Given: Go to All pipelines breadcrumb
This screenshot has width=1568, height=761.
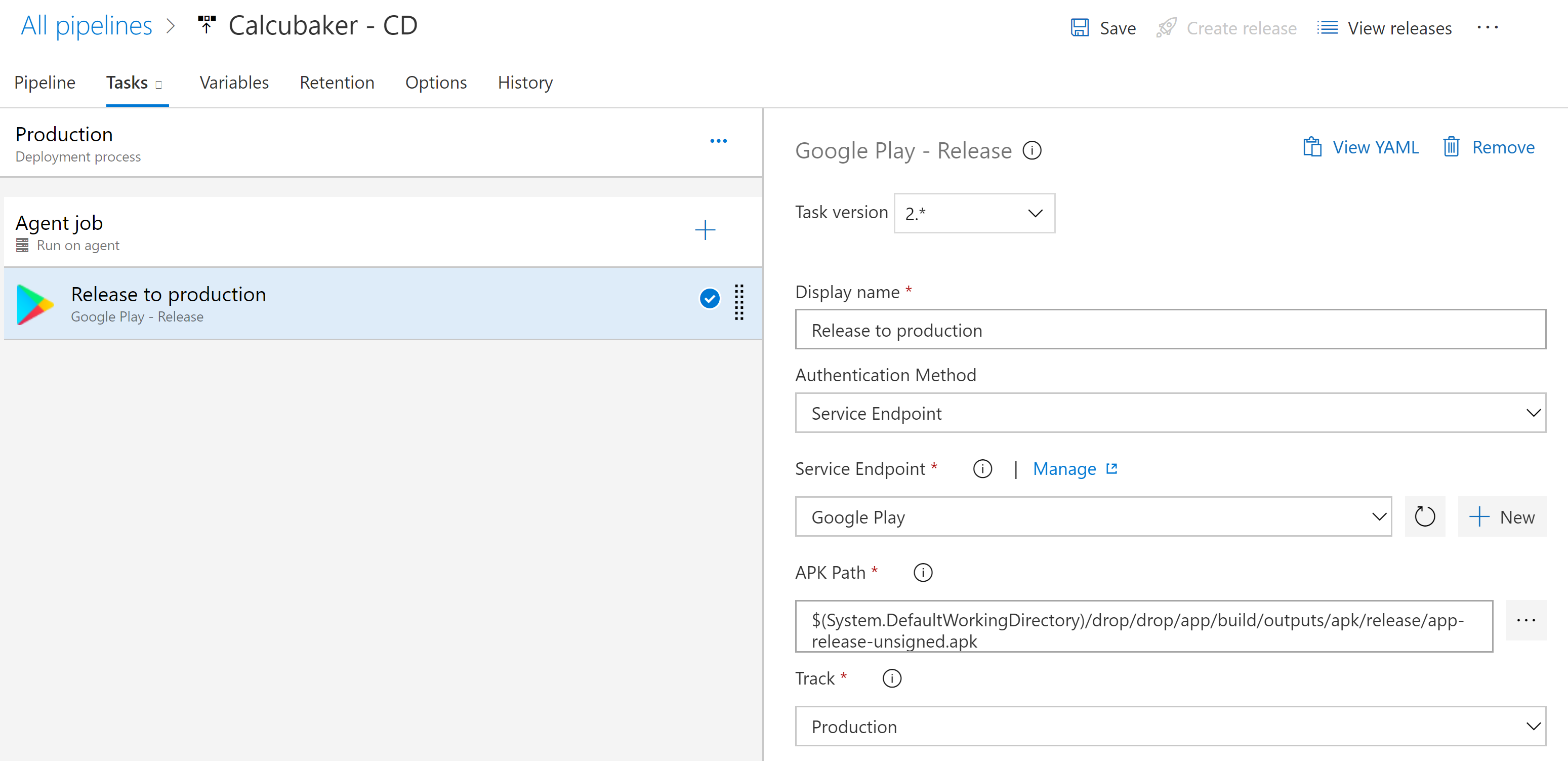Looking at the screenshot, I should [x=87, y=26].
